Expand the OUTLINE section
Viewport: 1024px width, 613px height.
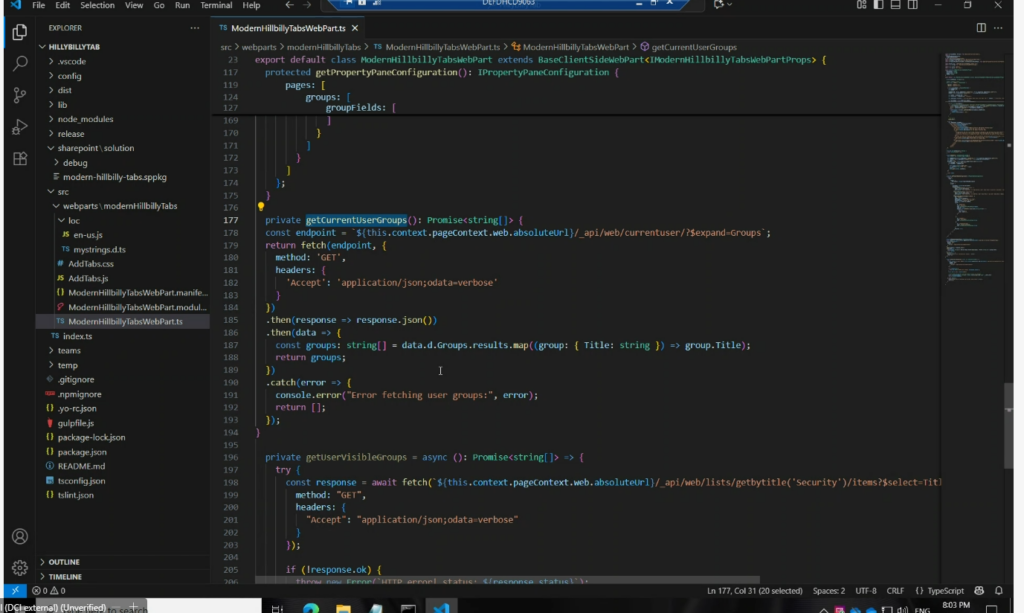pos(64,562)
